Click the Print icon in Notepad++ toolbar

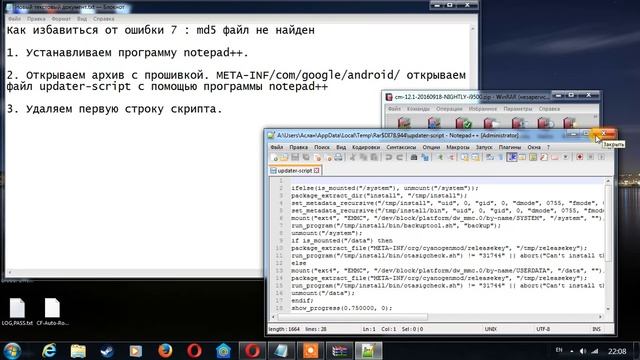coord(338,157)
